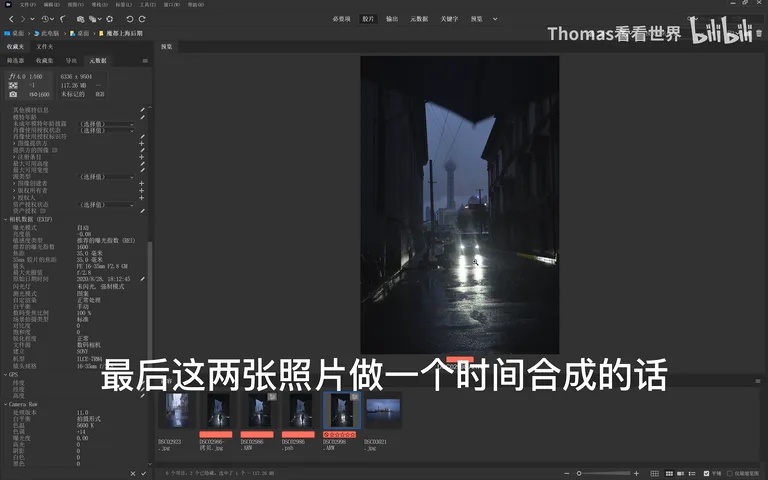
Task: Switch to list view icon
Action: [x=692, y=474]
